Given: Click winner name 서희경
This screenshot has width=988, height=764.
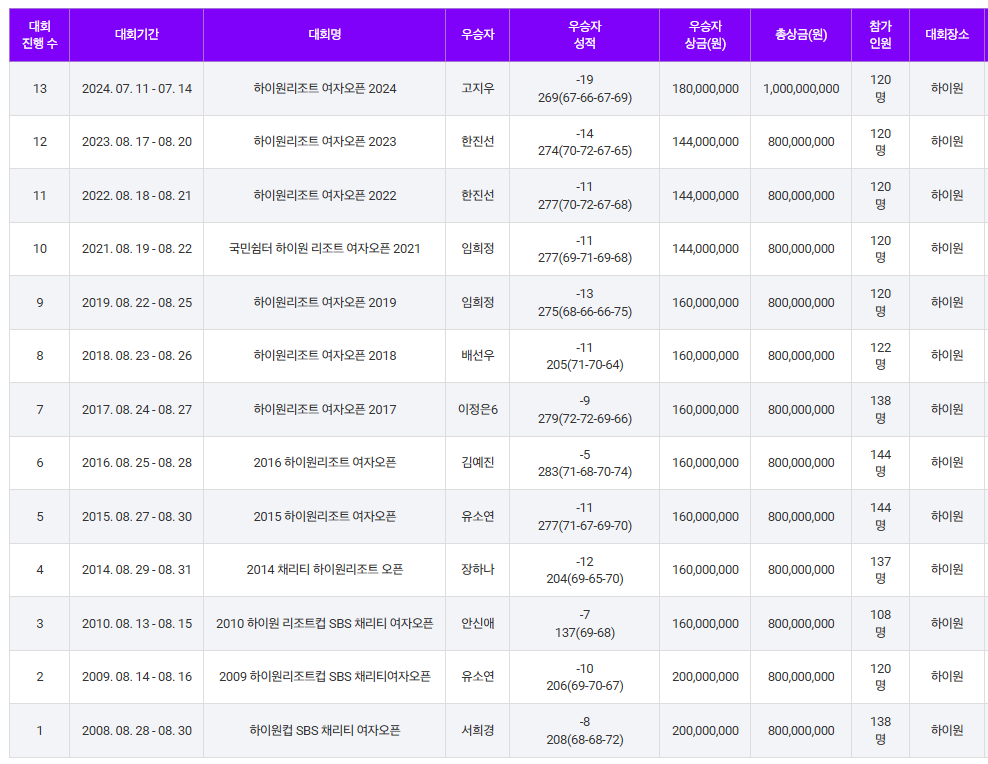Looking at the screenshot, I should [x=478, y=731].
